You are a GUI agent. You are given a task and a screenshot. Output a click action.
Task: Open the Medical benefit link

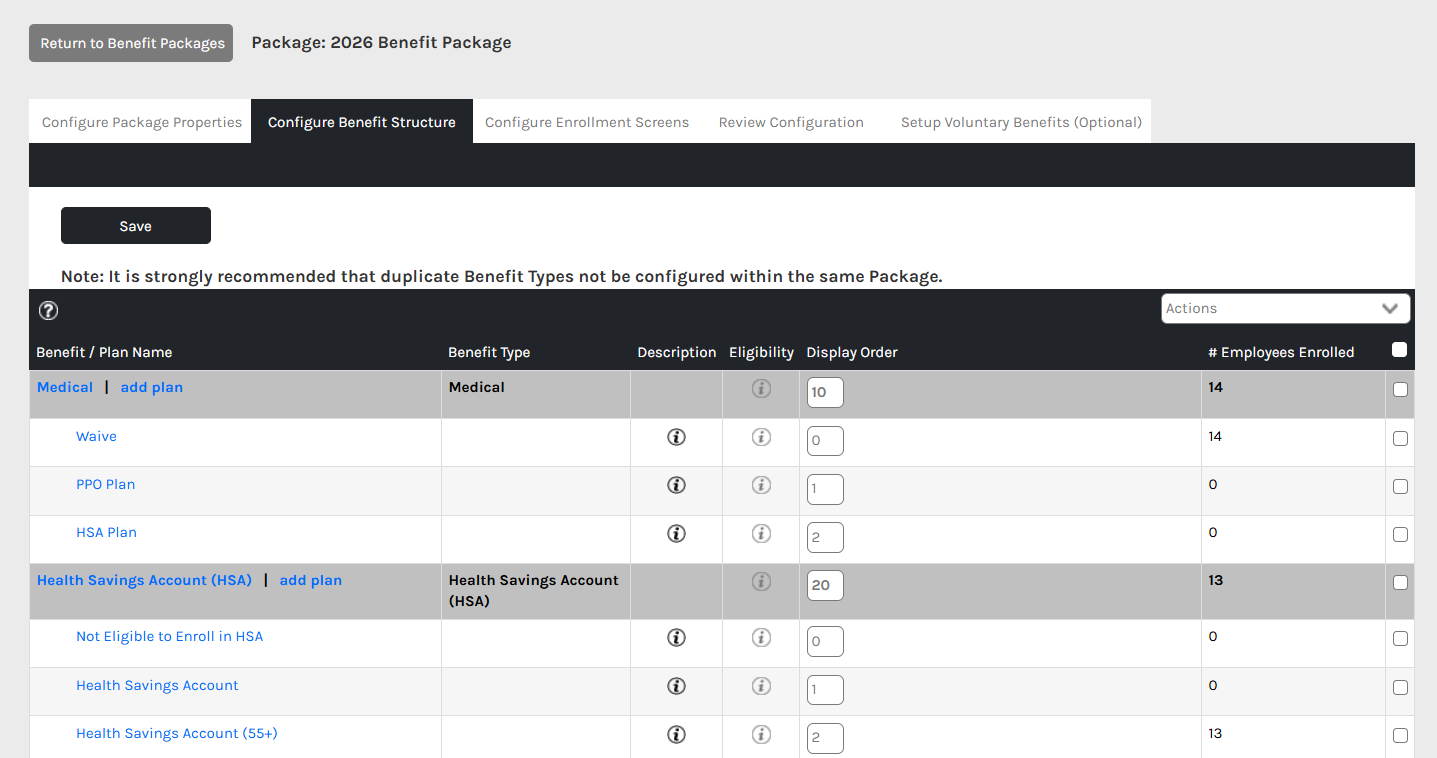pos(65,387)
